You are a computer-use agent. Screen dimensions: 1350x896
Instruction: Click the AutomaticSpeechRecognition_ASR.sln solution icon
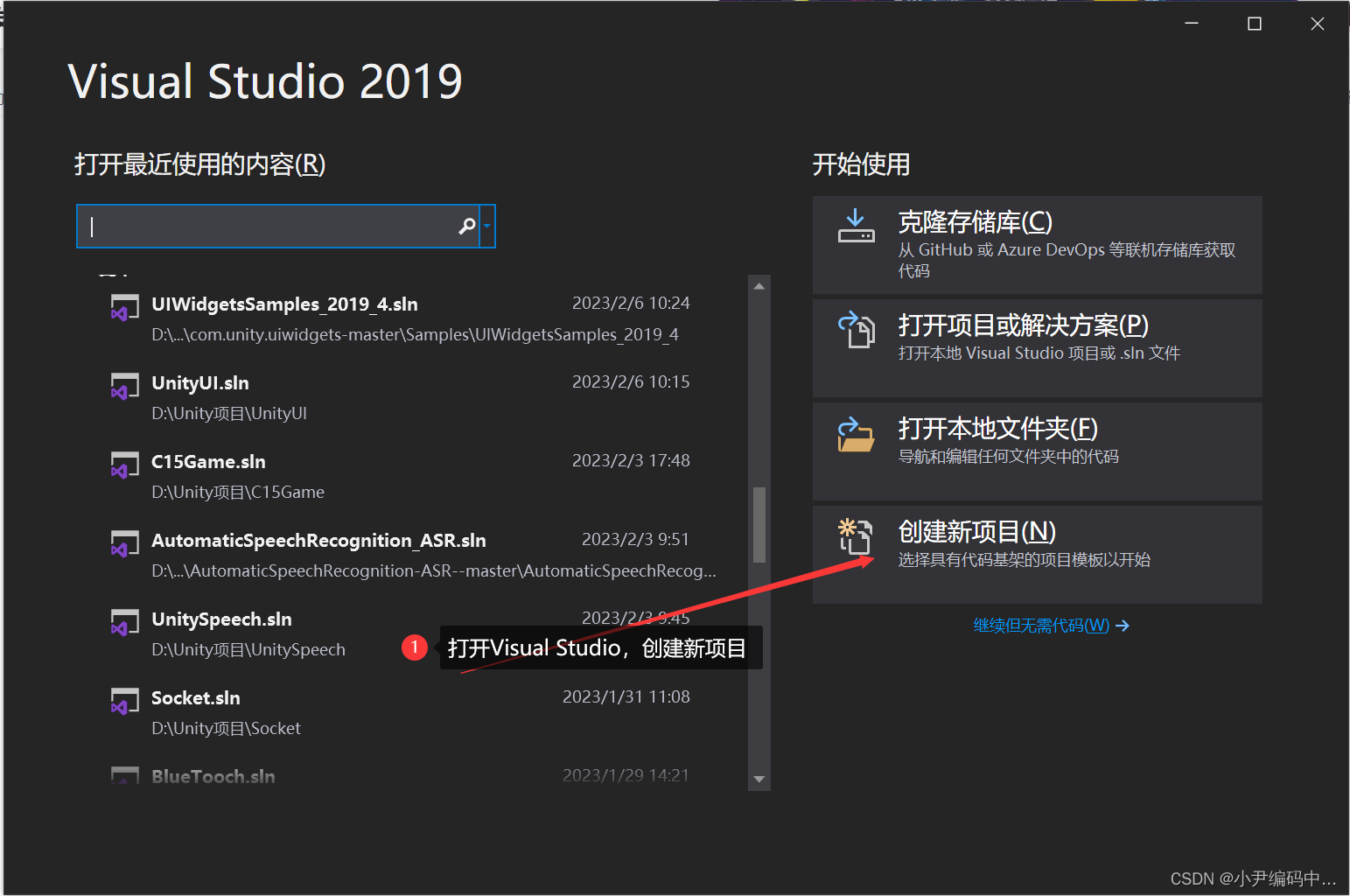[x=125, y=544]
